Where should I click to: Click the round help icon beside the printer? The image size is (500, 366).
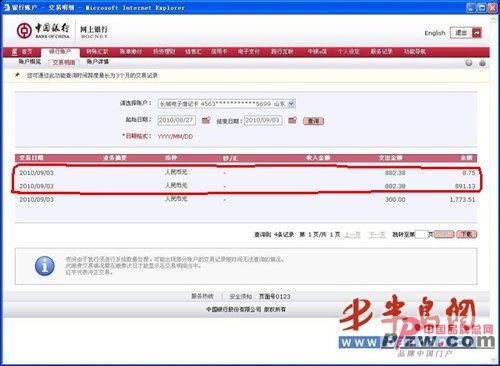click(469, 63)
